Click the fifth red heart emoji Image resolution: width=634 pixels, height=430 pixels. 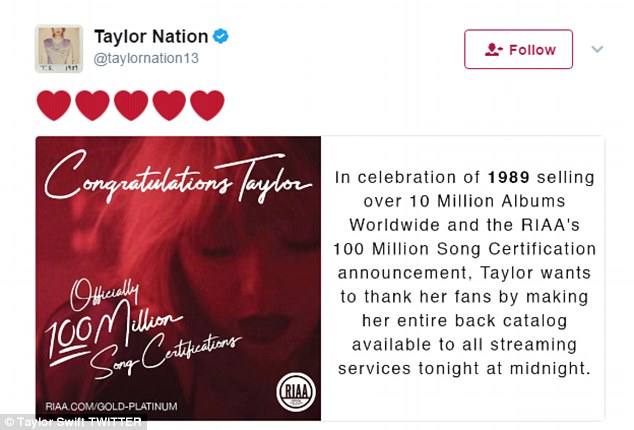207,105
